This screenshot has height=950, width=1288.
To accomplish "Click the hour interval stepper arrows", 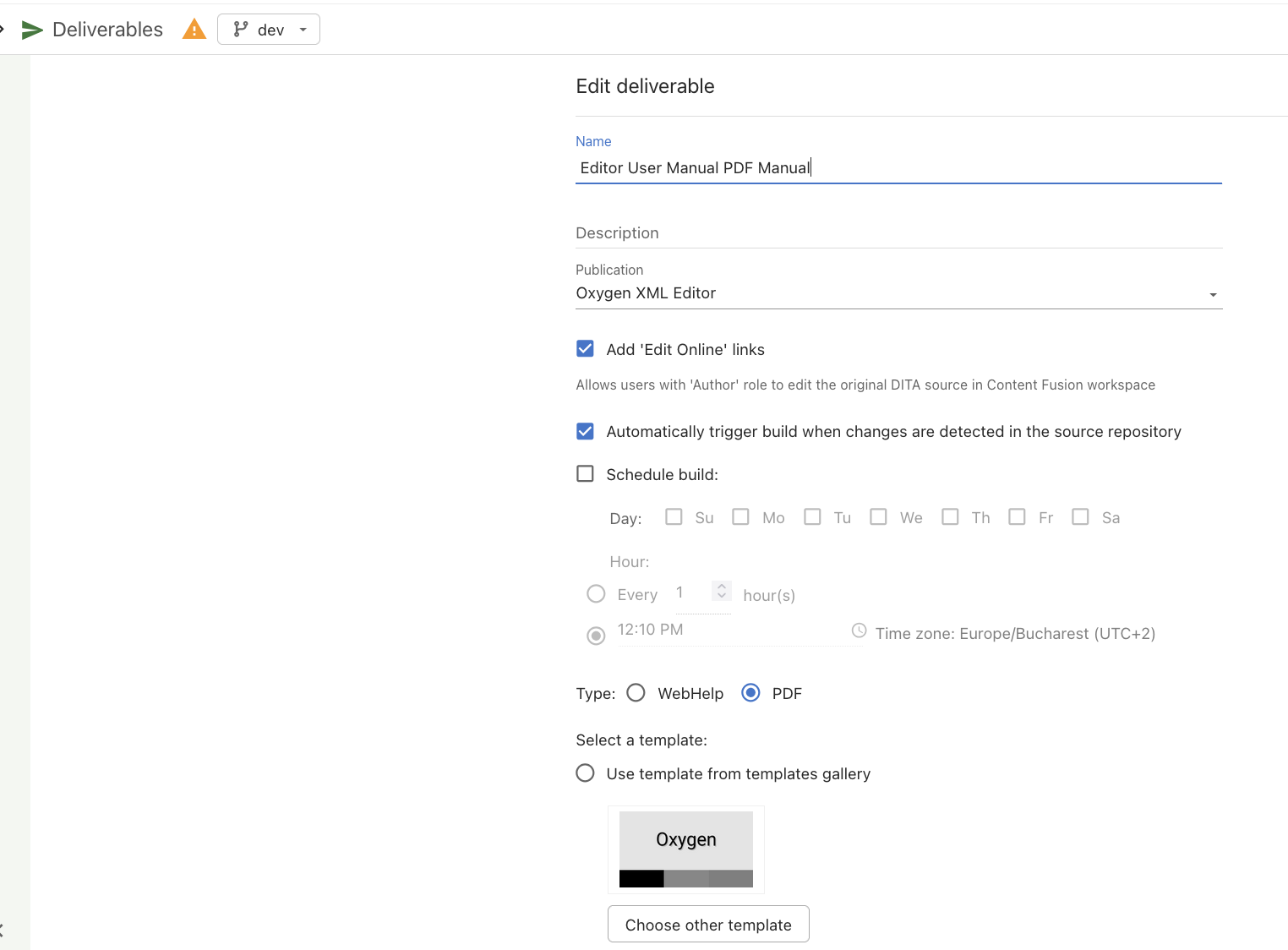I will [x=721, y=591].
